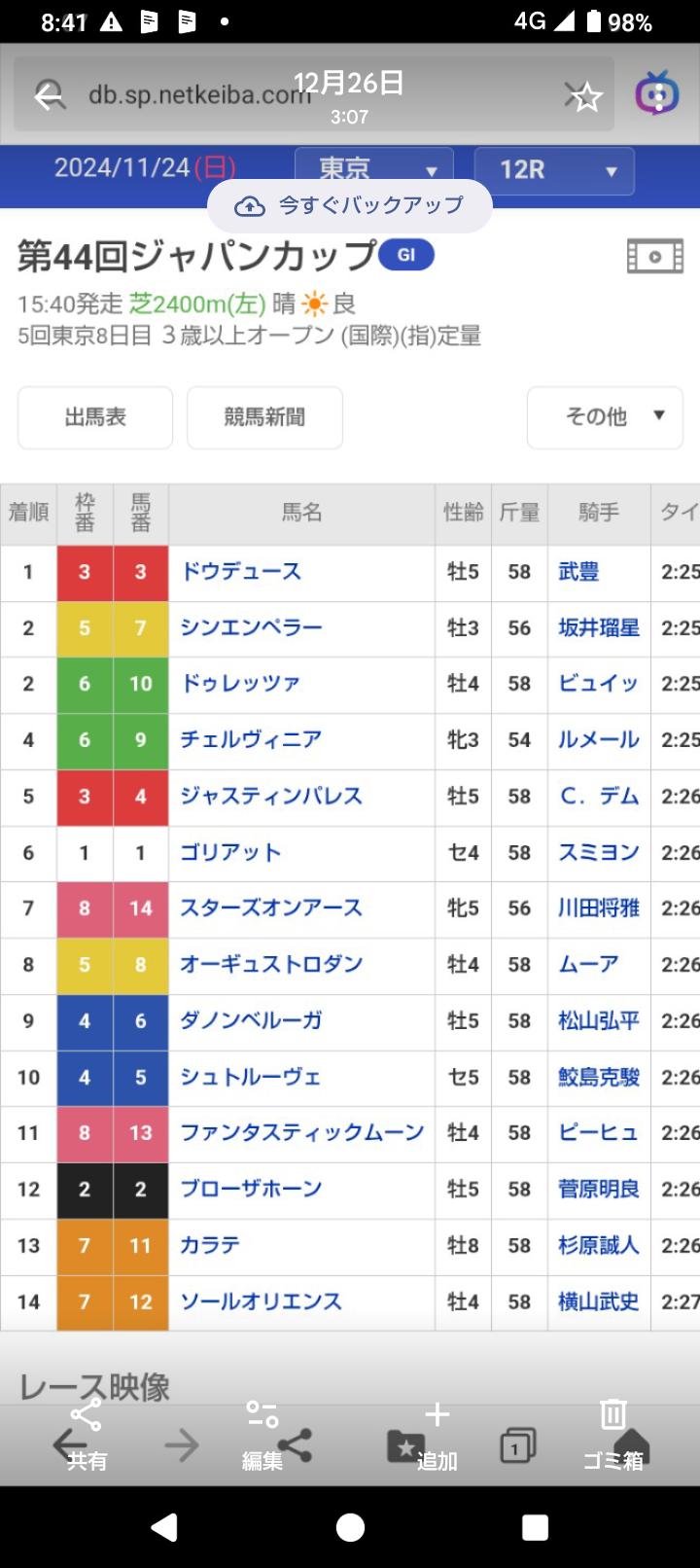Open the その他 dropdown menu

[605, 417]
